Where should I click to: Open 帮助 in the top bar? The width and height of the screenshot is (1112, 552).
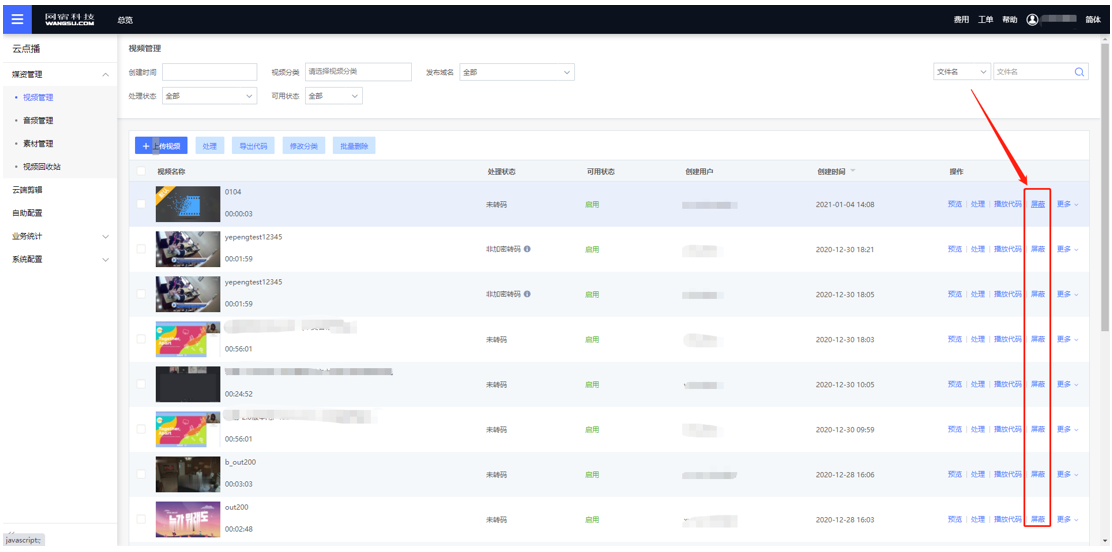pyautogui.click(x=1010, y=20)
